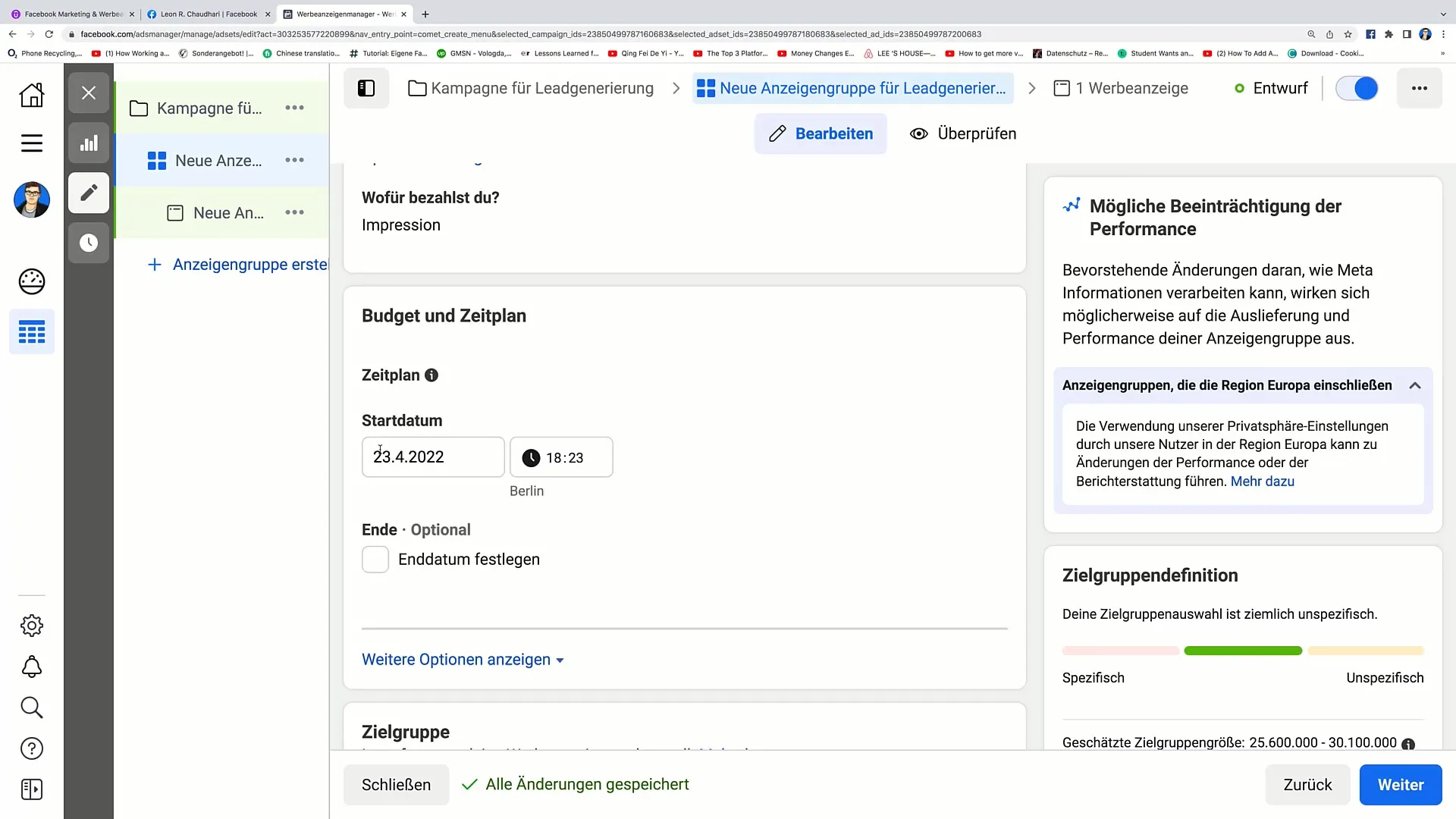Click the start time field 18:23
1456x819 pixels.
pos(561,457)
